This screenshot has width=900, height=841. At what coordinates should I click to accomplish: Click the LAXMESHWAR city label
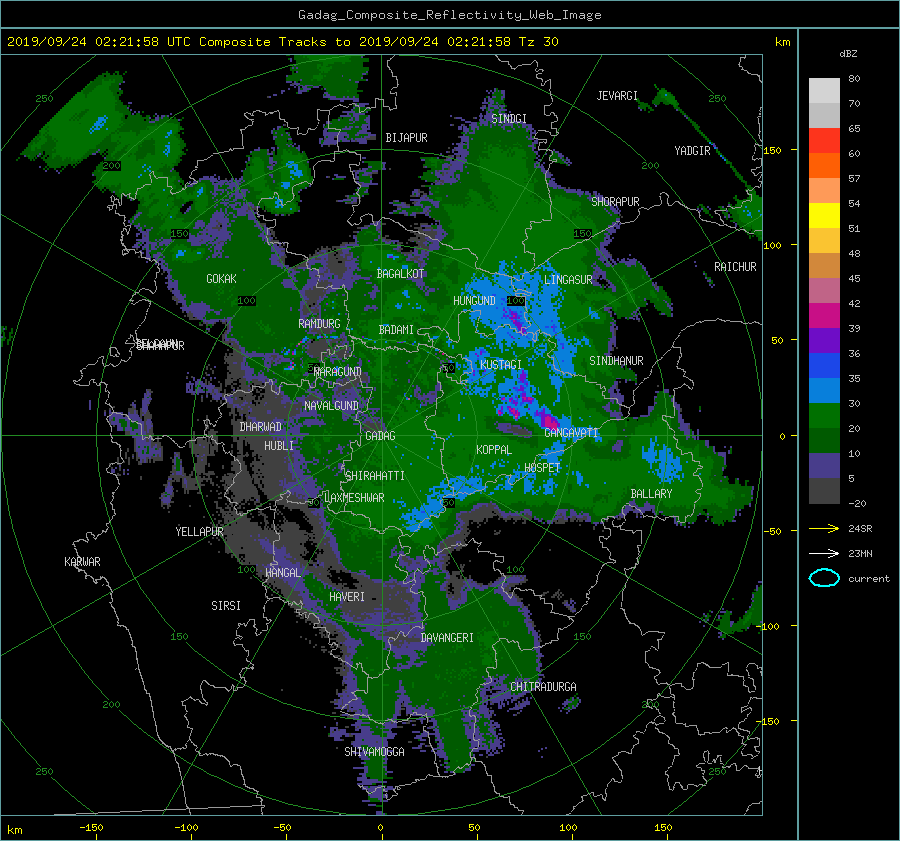[x=354, y=498]
